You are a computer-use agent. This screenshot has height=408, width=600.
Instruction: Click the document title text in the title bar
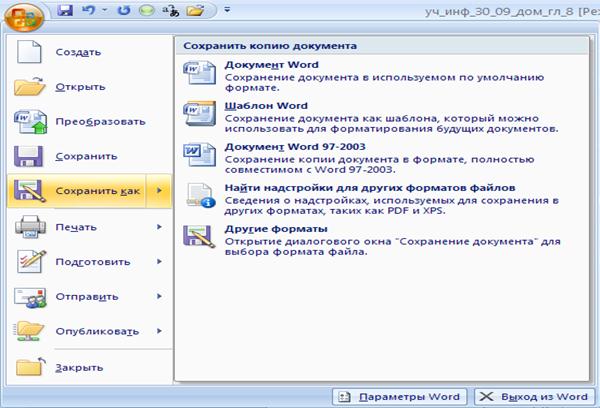pyautogui.click(x=512, y=11)
